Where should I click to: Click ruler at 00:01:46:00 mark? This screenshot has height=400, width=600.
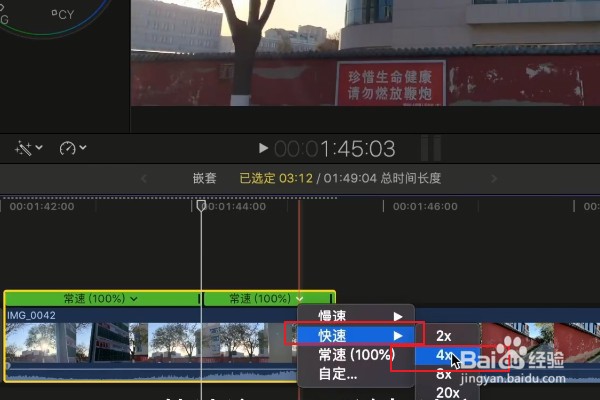pyautogui.click(x=425, y=207)
